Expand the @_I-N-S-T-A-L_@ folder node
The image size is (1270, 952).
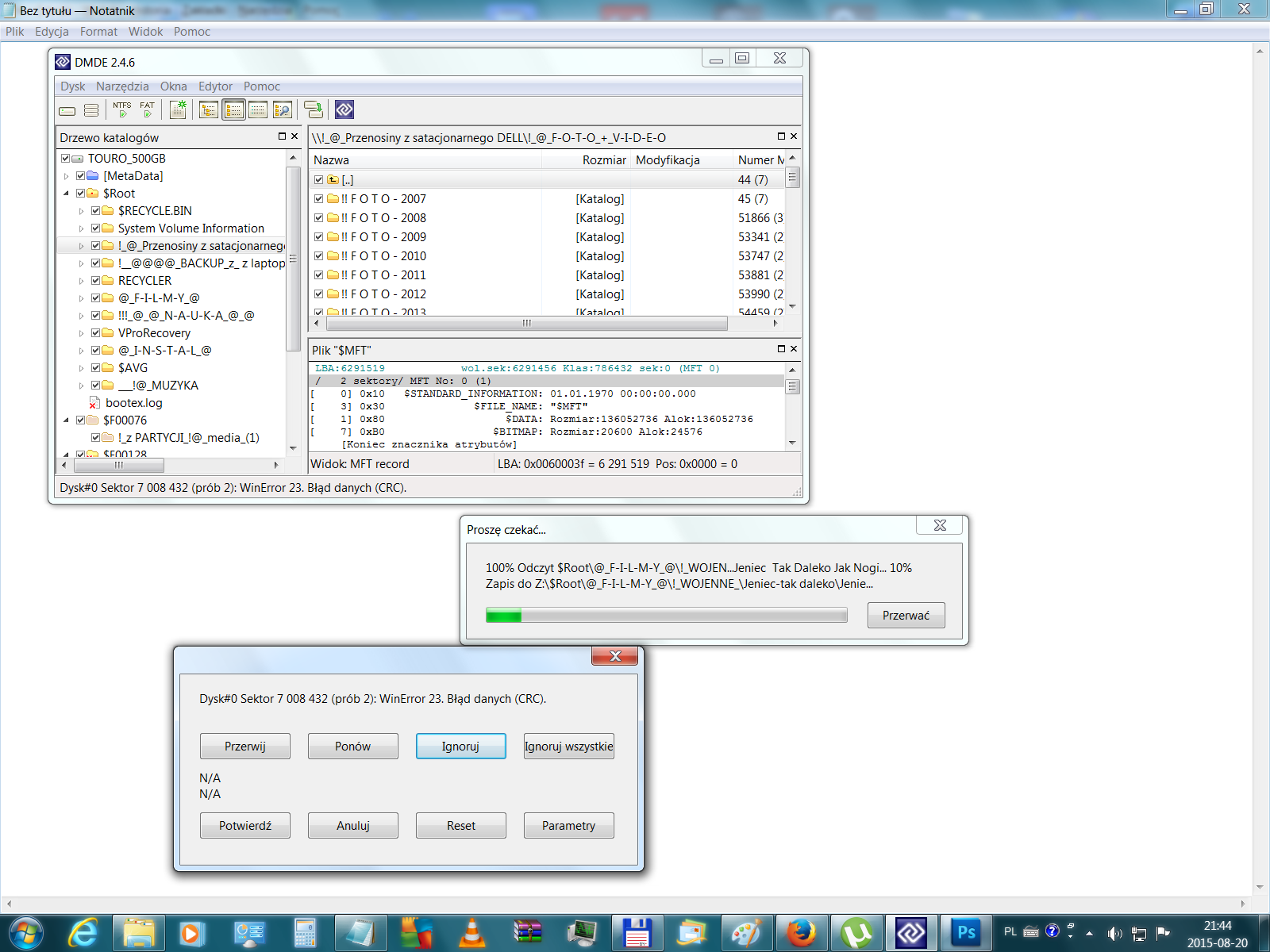82,351
